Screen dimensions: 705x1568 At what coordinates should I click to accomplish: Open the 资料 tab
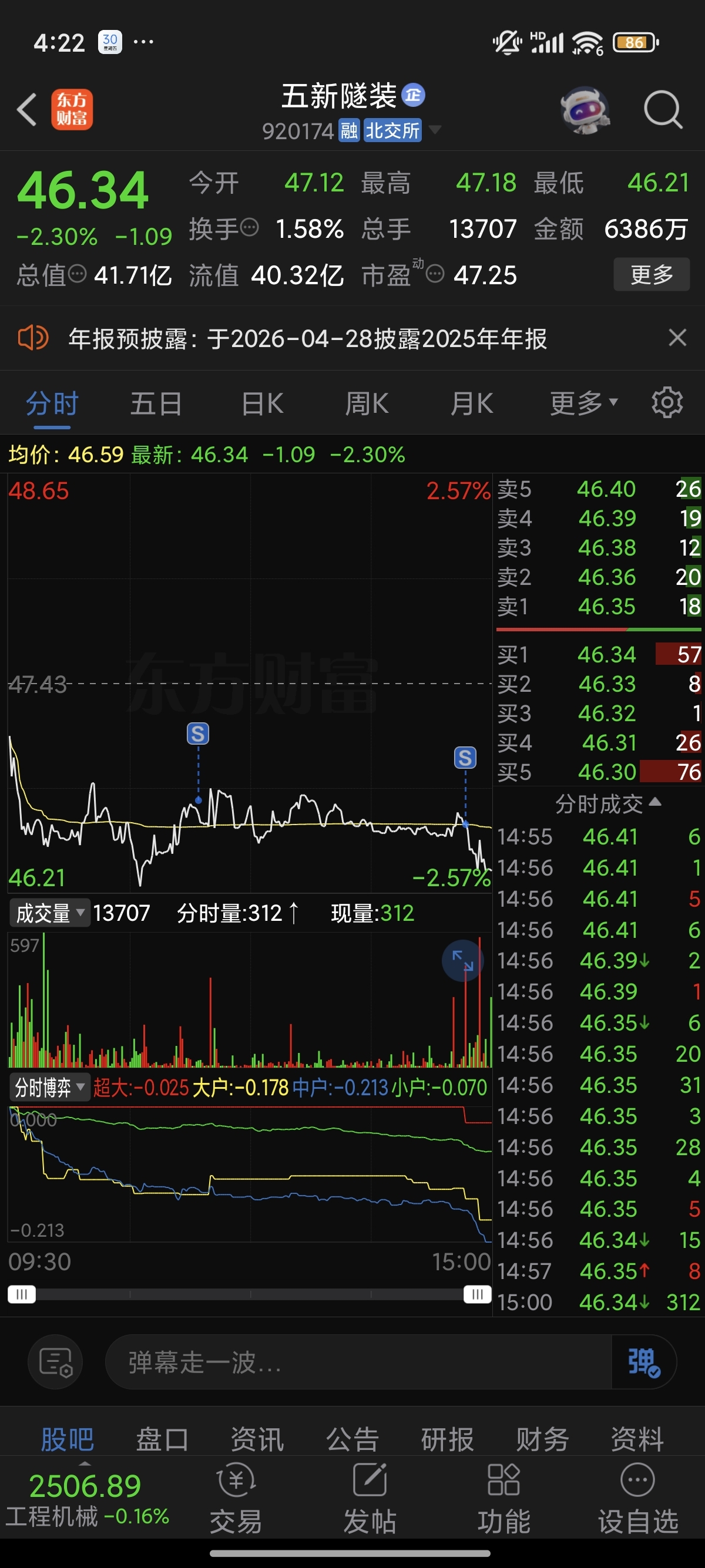pos(637,1439)
